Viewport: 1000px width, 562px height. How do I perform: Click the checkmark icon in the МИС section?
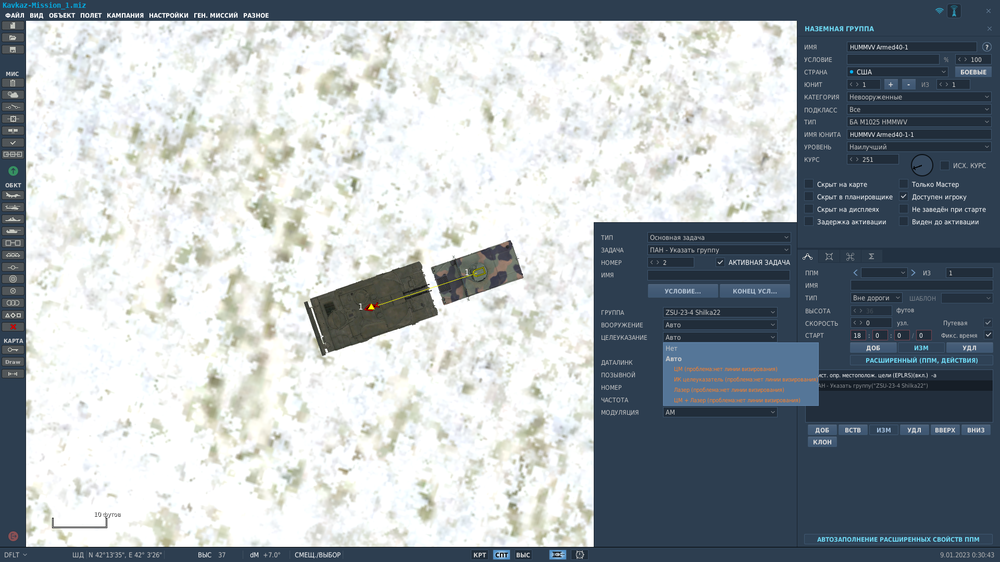coord(13,143)
